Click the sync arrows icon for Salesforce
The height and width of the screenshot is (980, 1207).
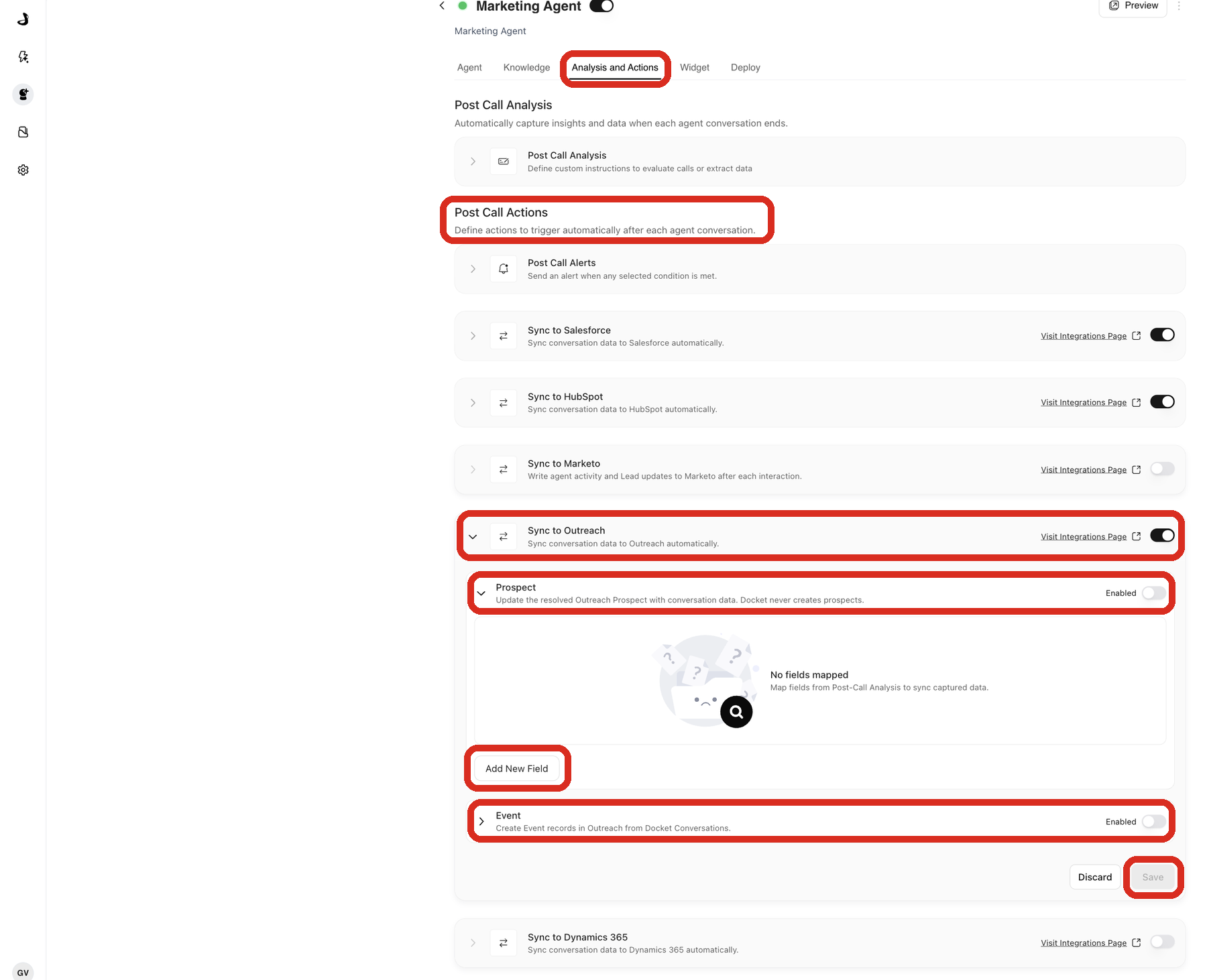(504, 336)
